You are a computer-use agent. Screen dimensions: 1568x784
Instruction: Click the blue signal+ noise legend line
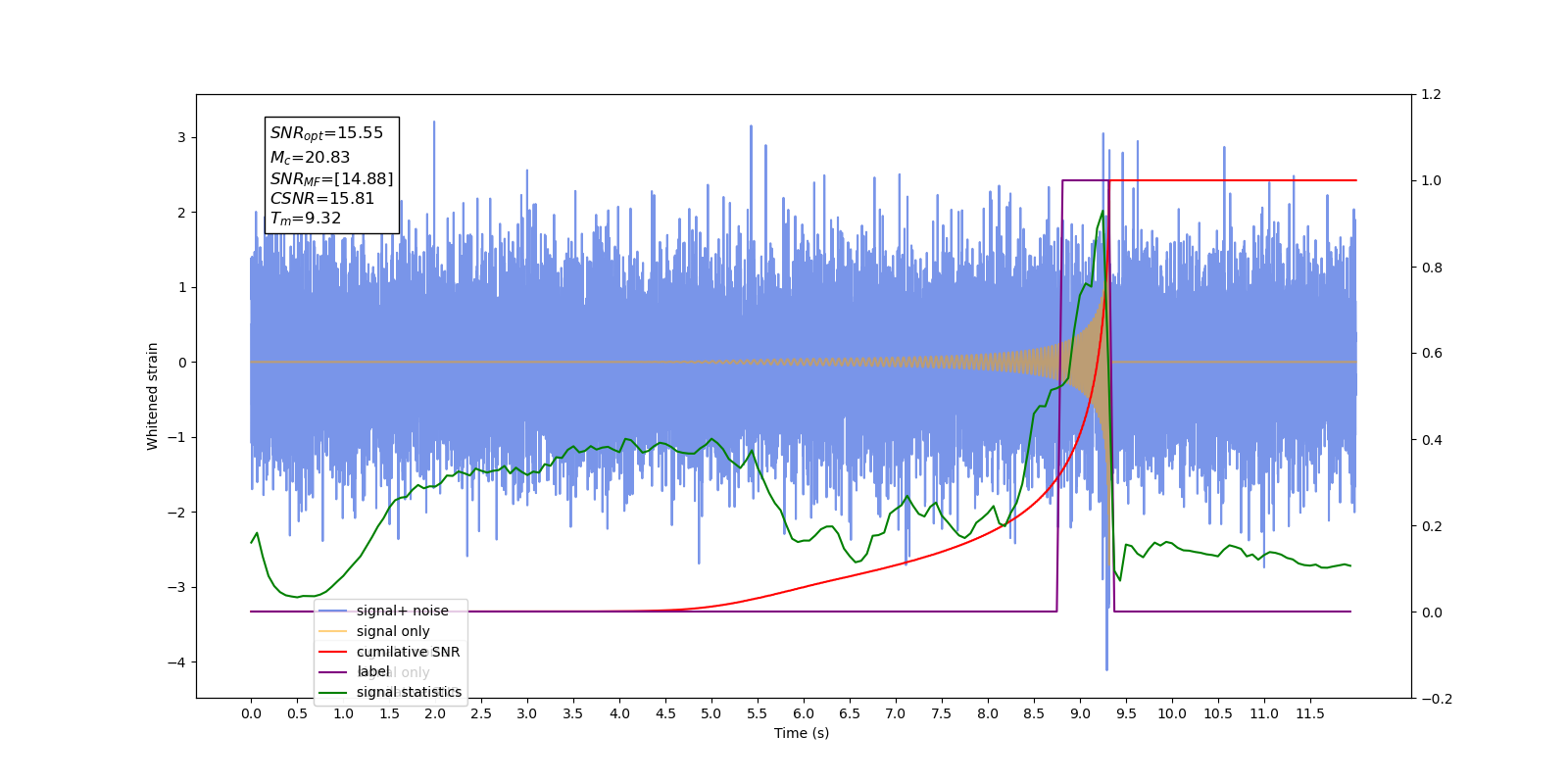click(333, 611)
